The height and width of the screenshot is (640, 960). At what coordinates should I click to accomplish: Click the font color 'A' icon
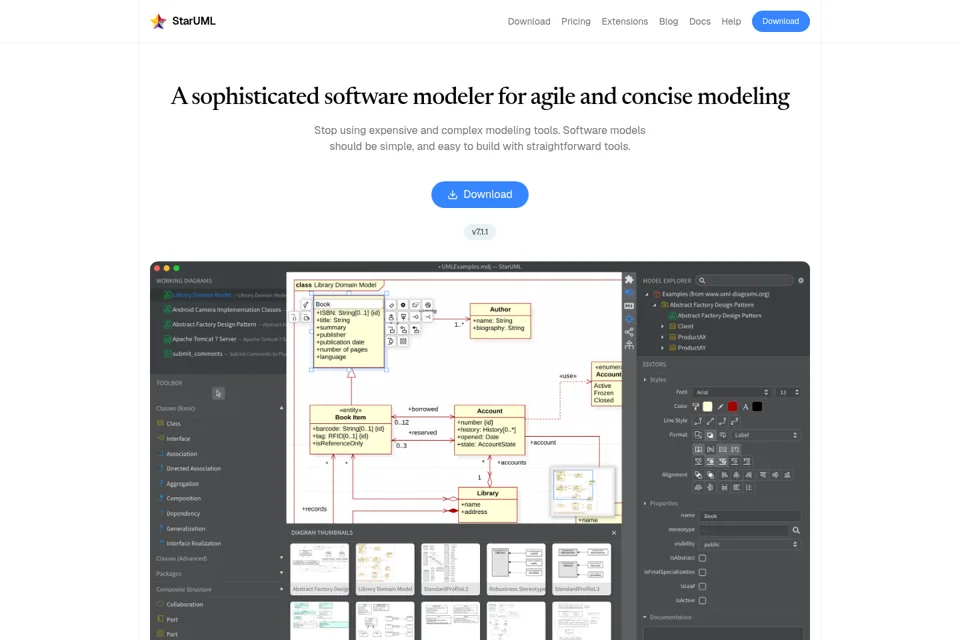click(x=745, y=407)
